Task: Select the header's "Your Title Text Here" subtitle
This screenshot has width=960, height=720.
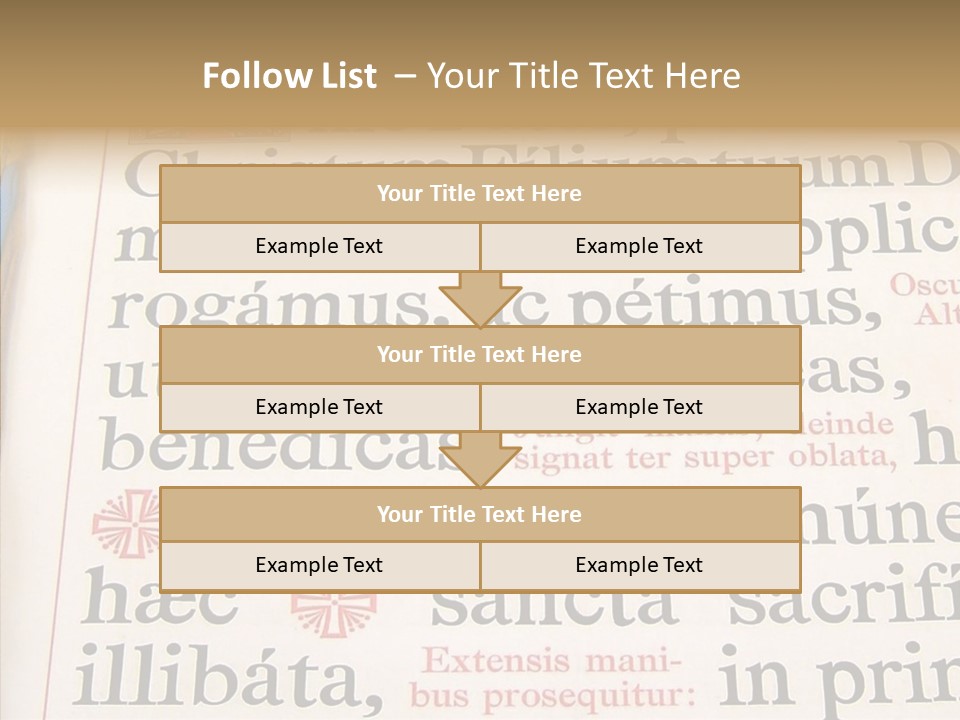Action: [583, 76]
